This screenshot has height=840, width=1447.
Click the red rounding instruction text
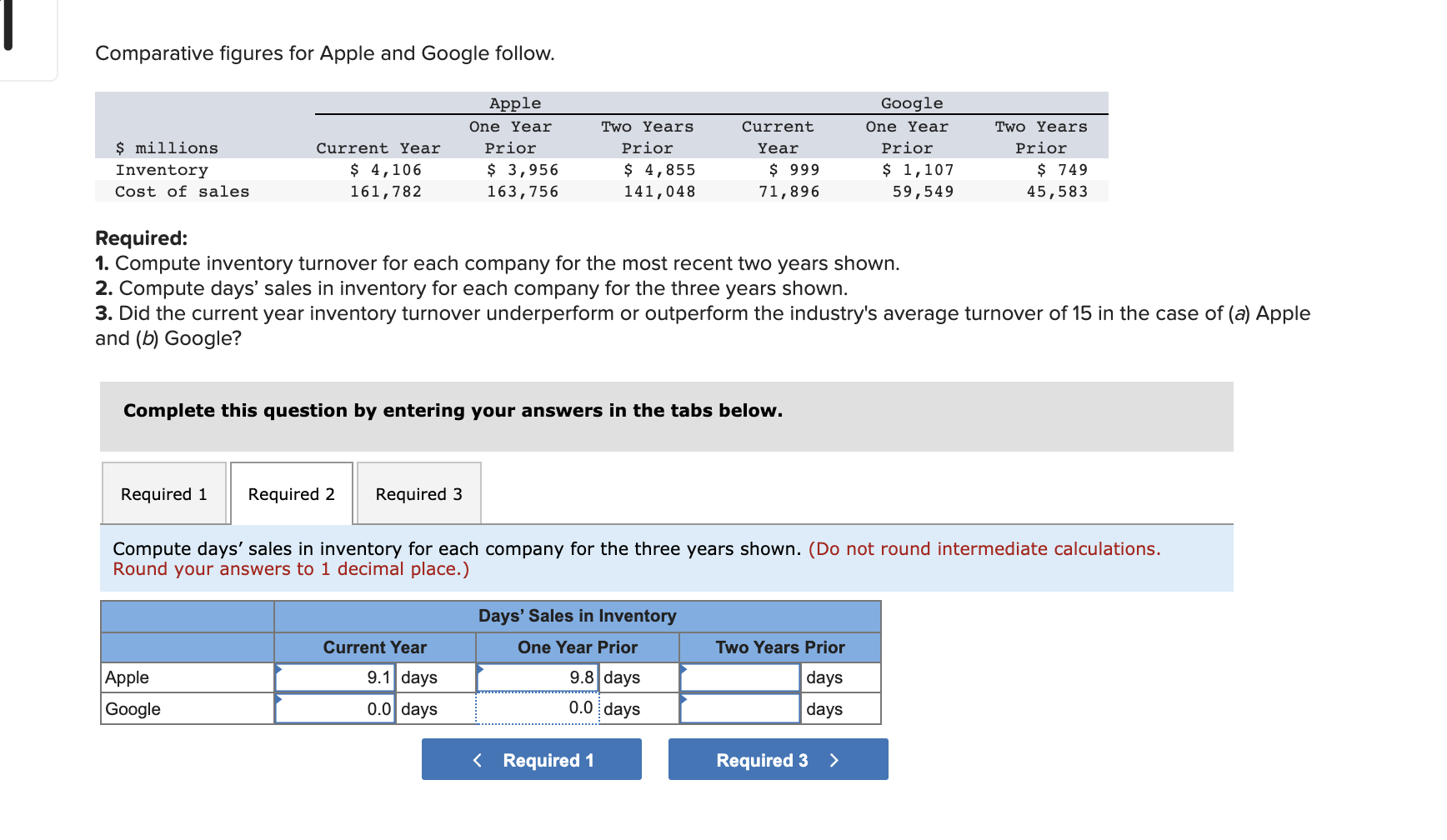[x=636, y=559]
